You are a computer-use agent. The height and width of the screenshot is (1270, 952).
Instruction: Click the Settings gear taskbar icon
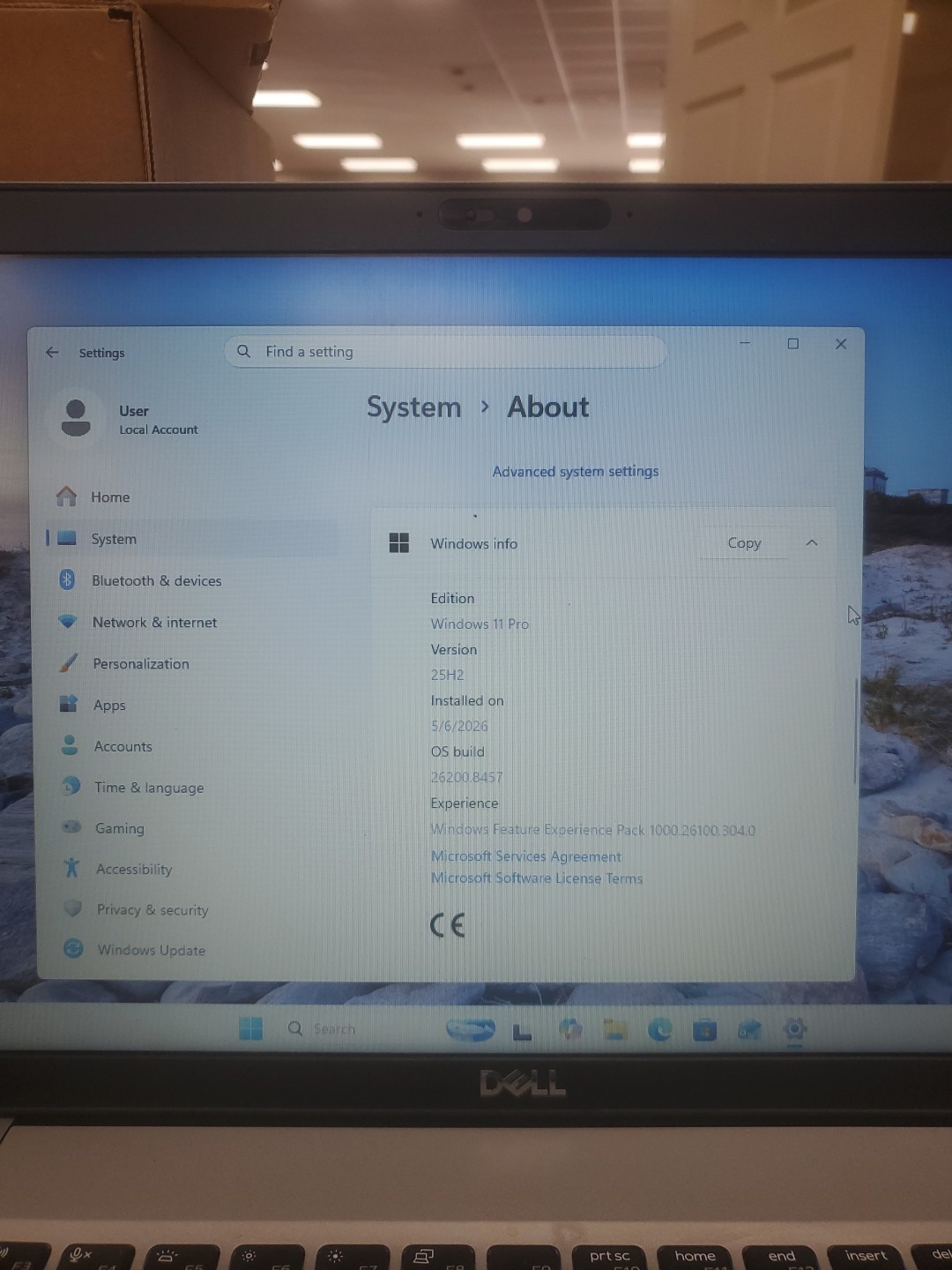coord(794,1028)
